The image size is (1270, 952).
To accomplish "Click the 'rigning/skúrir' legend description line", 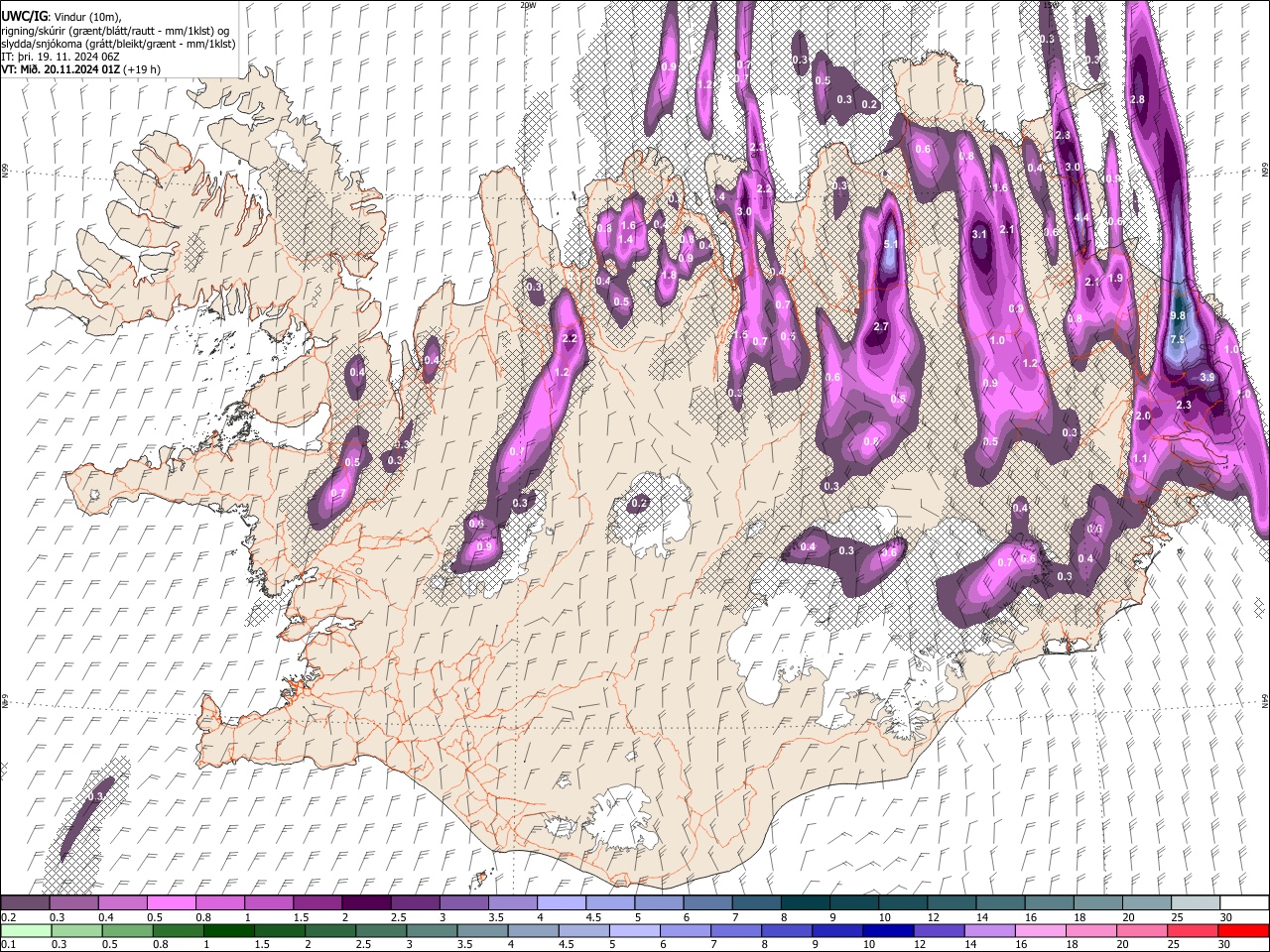I will pyautogui.click(x=115, y=31).
